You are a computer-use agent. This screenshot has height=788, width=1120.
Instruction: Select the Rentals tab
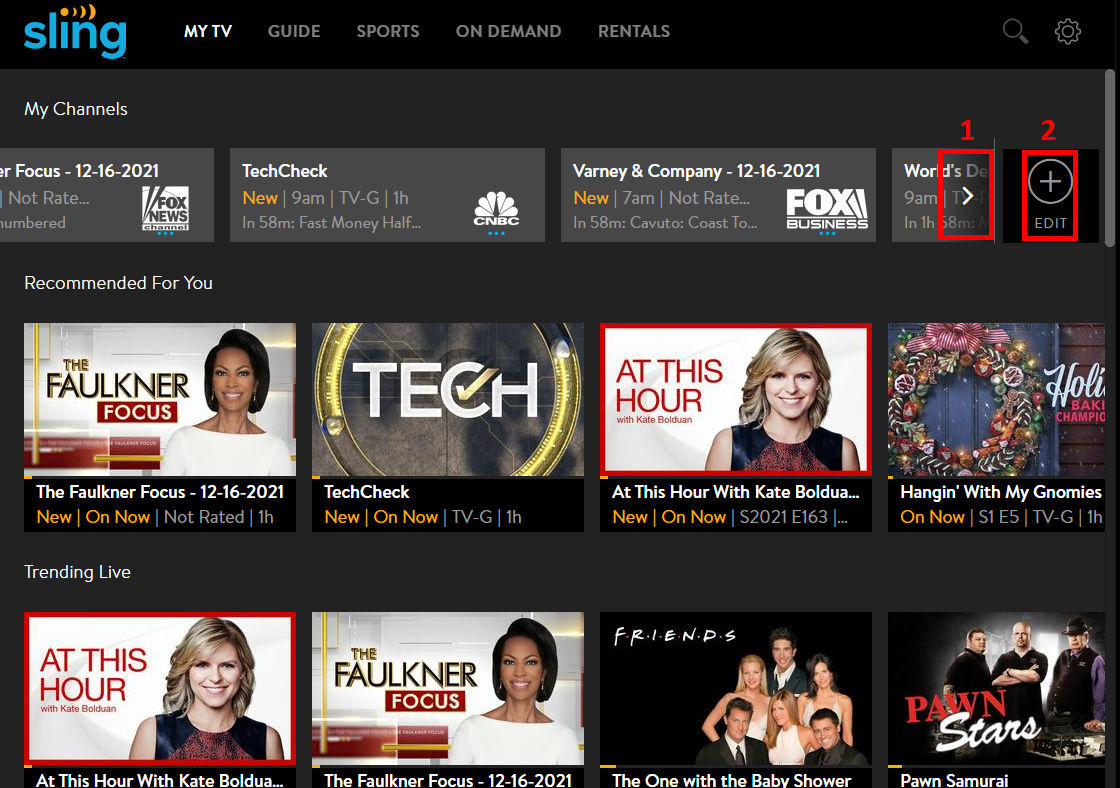[x=634, y=31]
